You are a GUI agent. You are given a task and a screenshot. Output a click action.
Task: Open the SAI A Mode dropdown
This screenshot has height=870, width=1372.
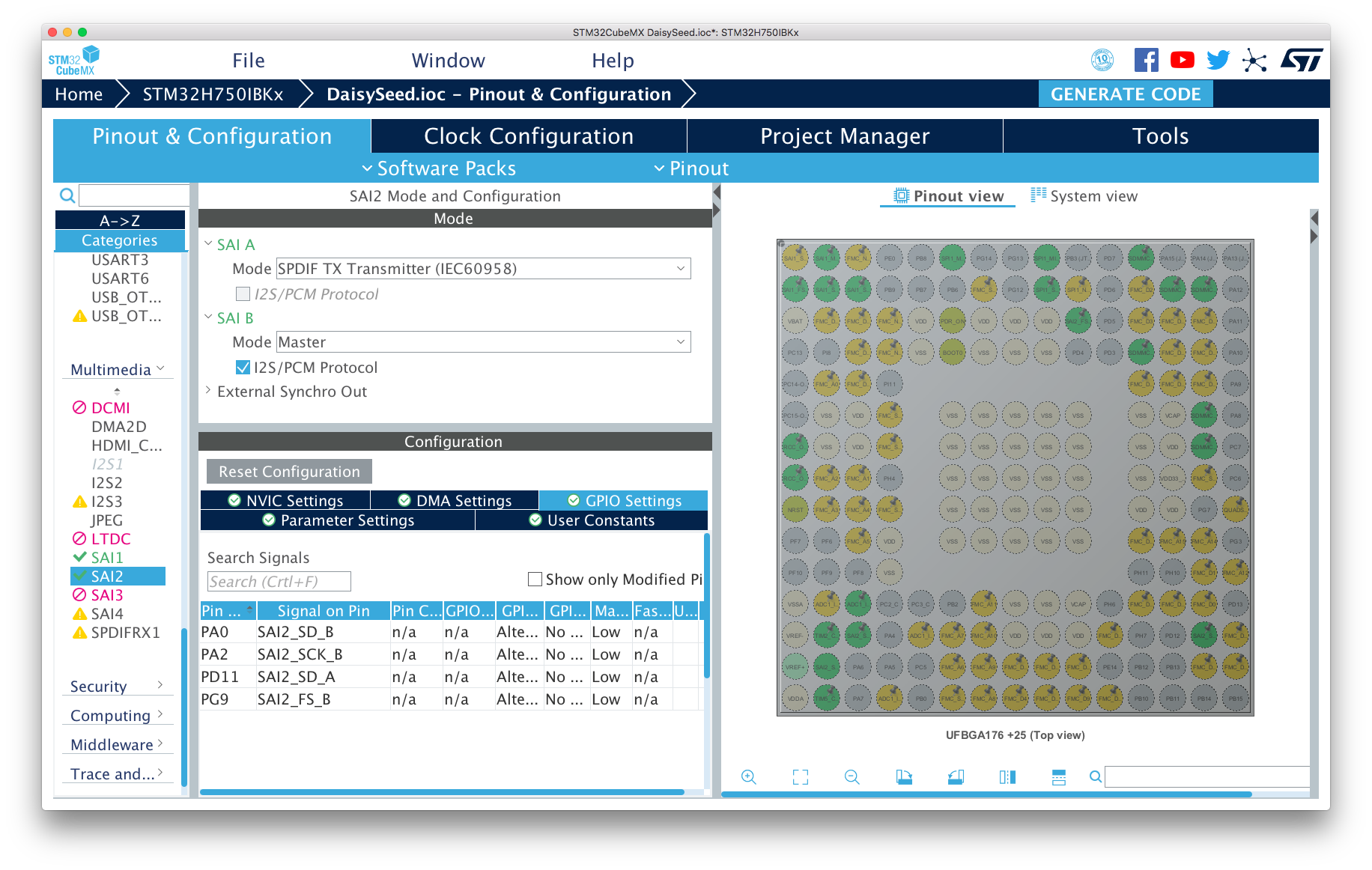(x=484, y=269)
